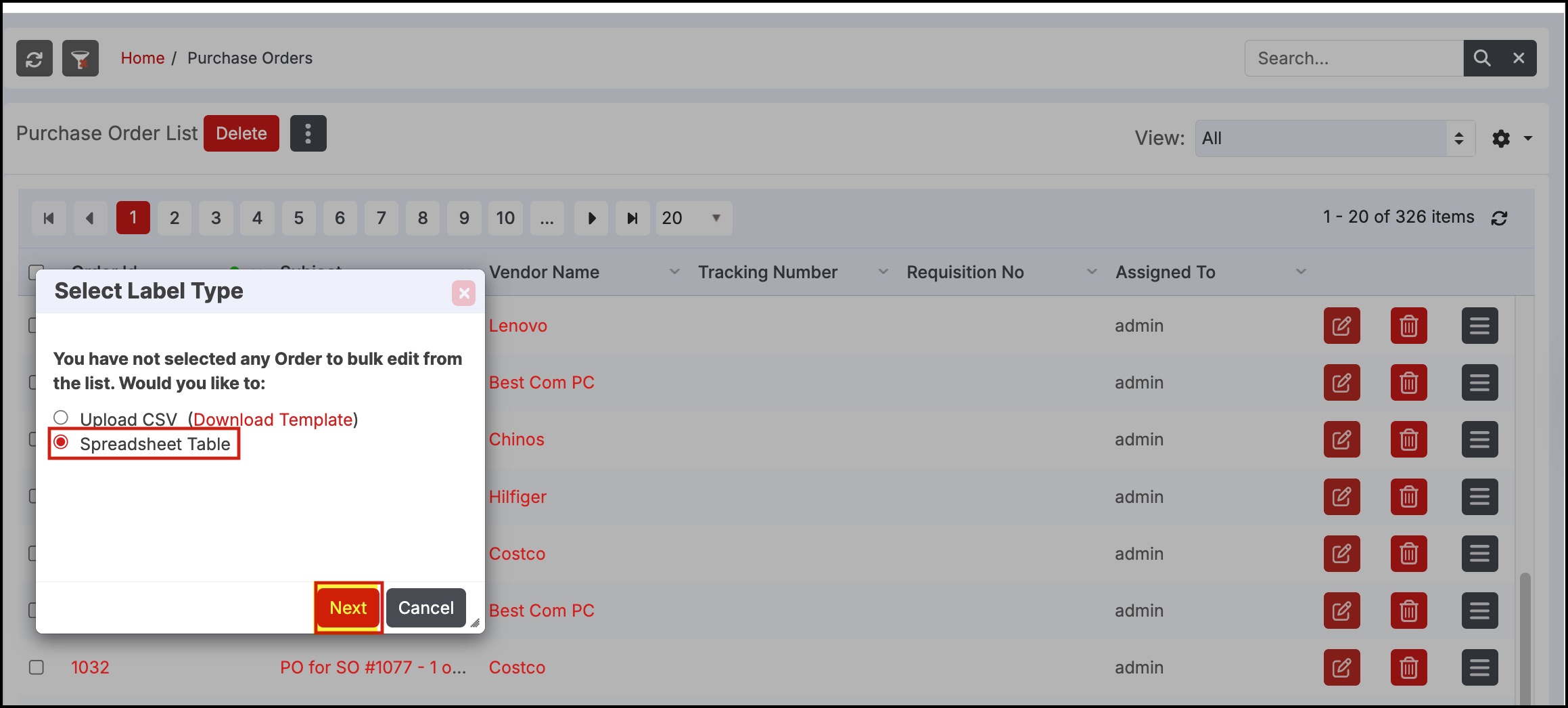Screen dimensions: 1568x708
Task: Sort by the Requisition No column header
Action: point(965,272)
